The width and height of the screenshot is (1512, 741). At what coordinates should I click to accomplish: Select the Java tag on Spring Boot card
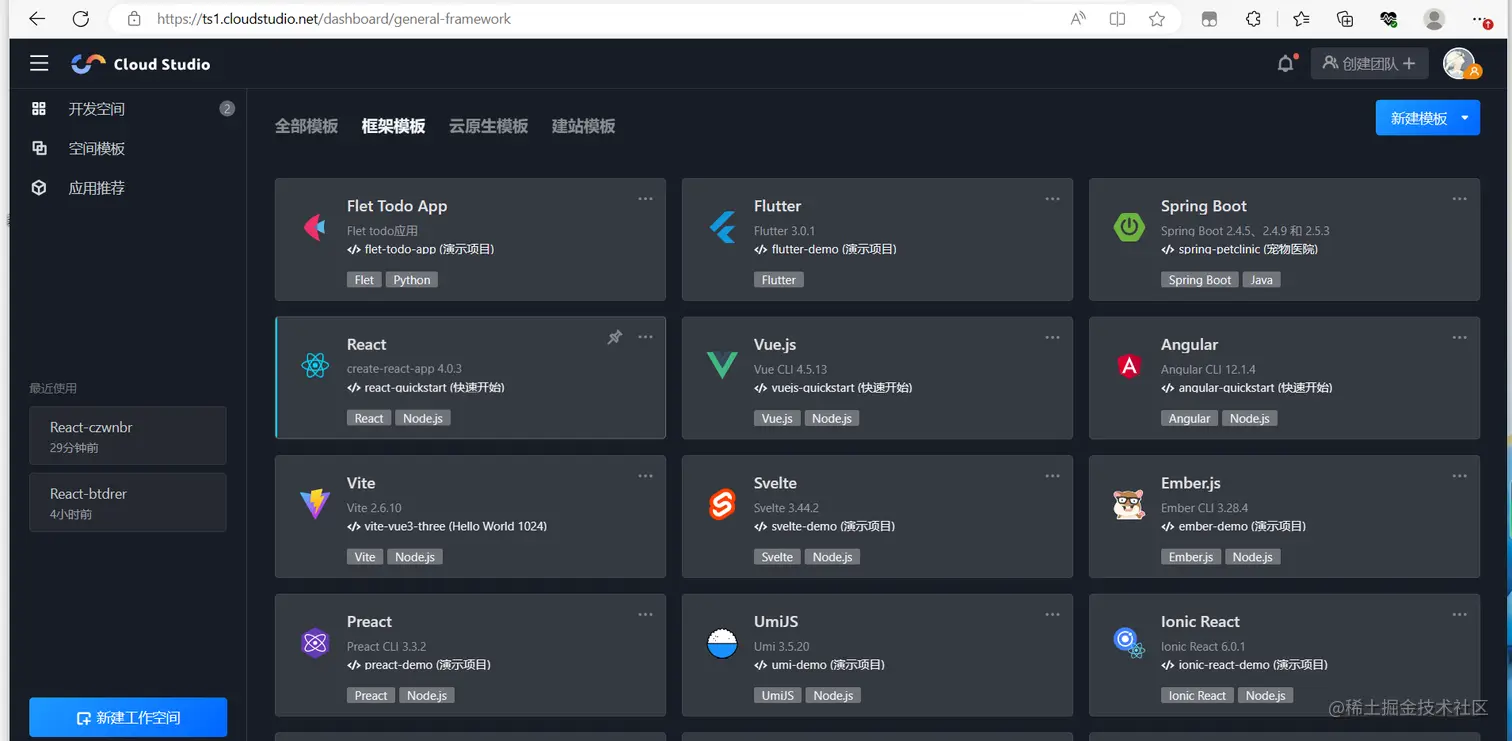pos(1262,280)
